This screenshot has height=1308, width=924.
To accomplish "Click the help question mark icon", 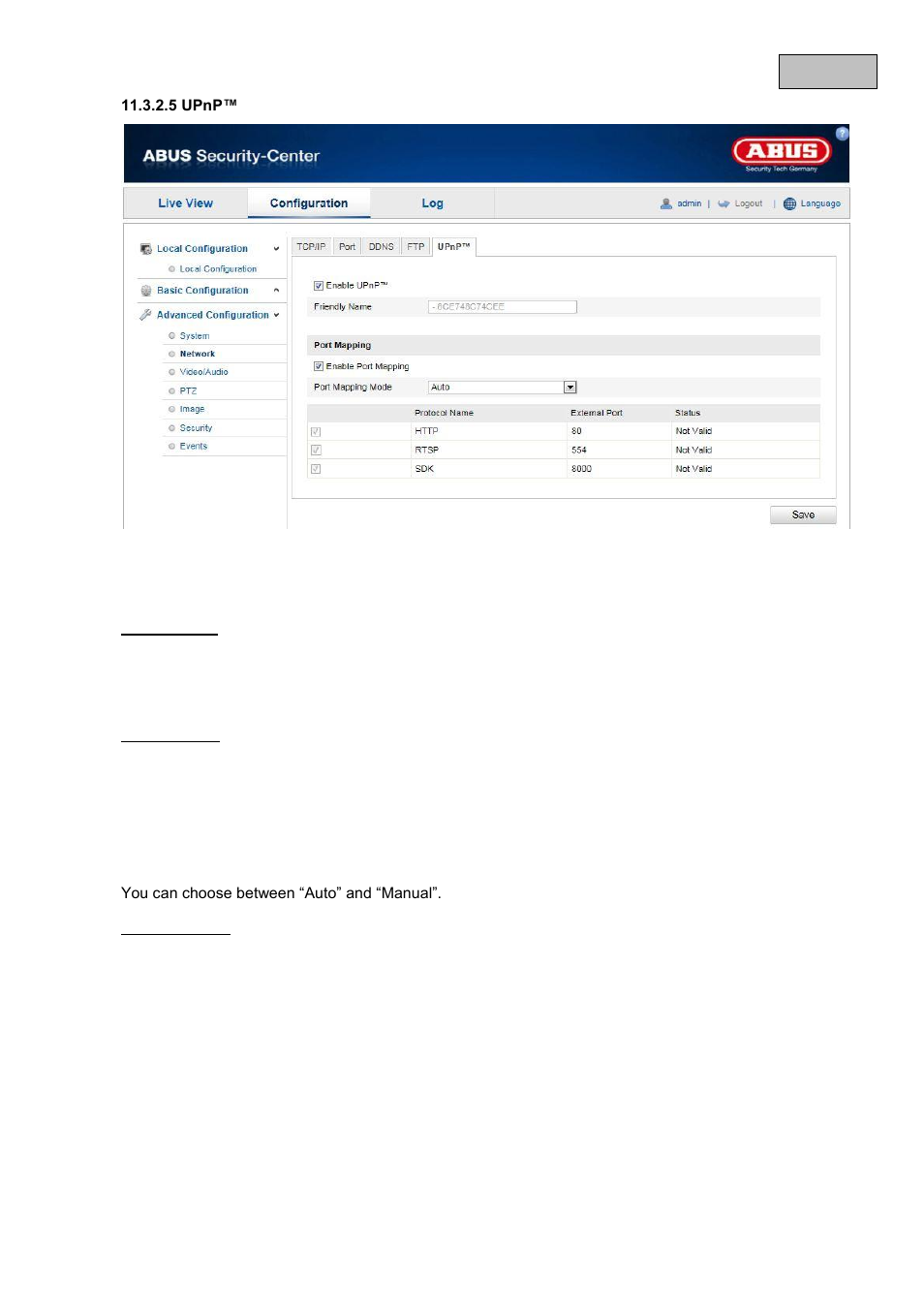I will (x=842, y=134).
